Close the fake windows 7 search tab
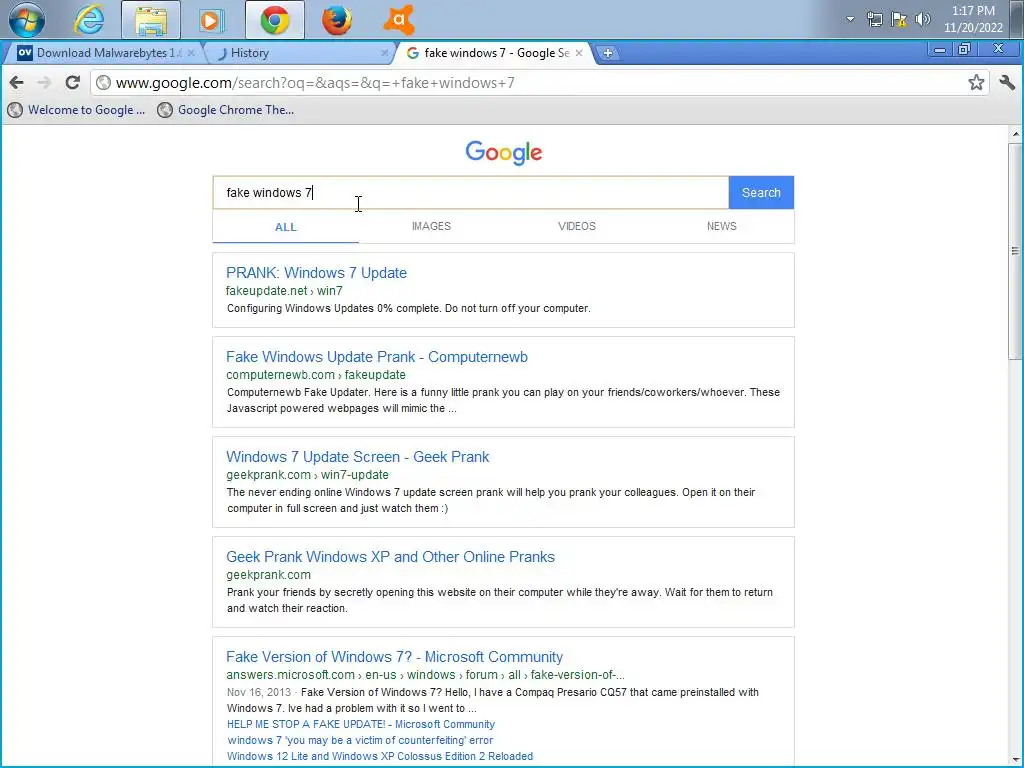The width and height of the screenshot is (1024, 768). 579,53
